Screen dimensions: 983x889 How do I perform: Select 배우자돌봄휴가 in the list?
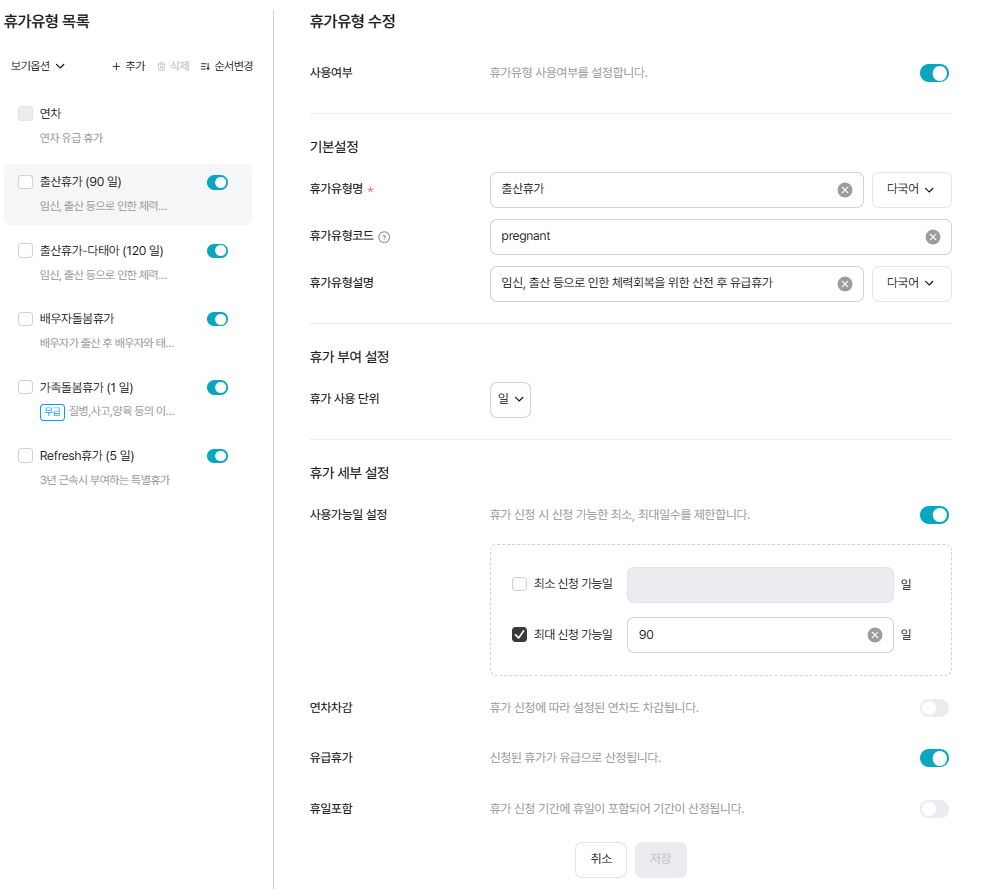pos(77,319)
